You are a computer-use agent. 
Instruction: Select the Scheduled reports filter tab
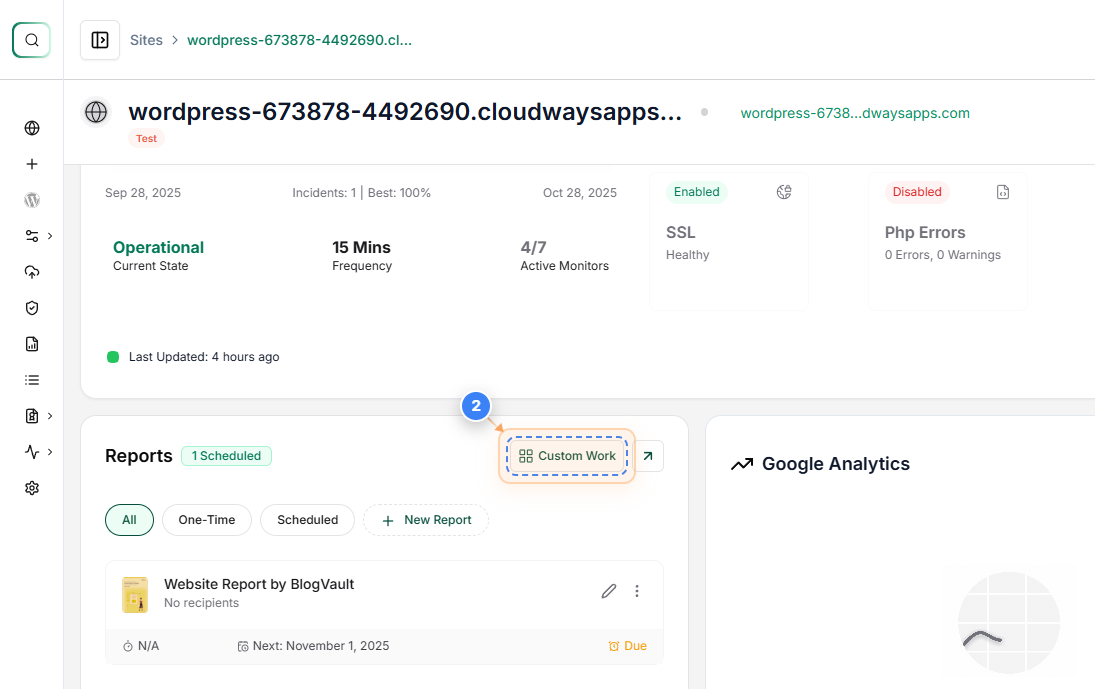pos(307,520)
